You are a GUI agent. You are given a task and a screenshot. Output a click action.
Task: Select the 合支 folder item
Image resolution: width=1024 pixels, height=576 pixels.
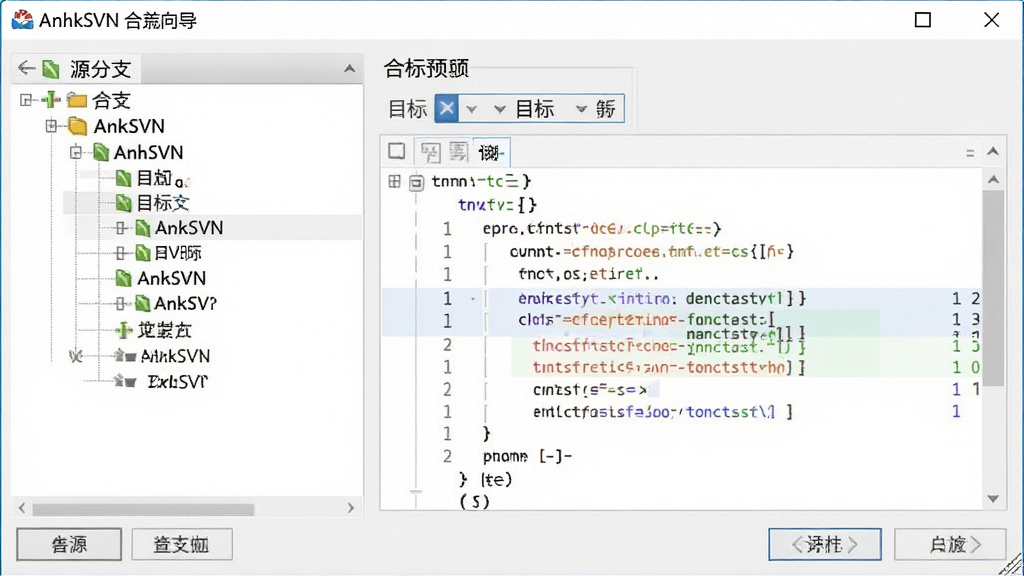pos(111,100)
